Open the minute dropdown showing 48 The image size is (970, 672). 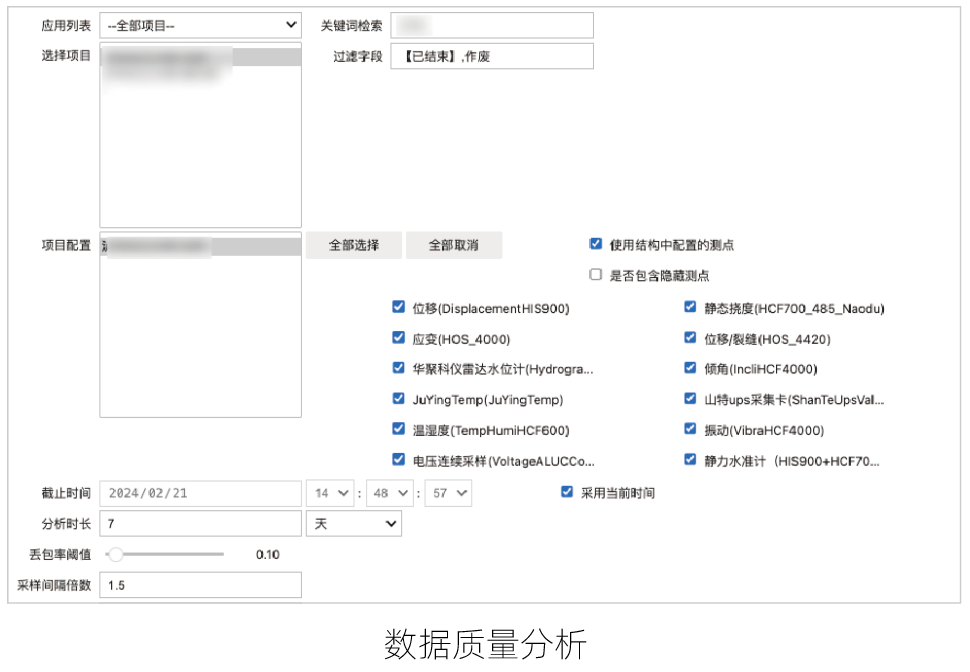point(389,493)
